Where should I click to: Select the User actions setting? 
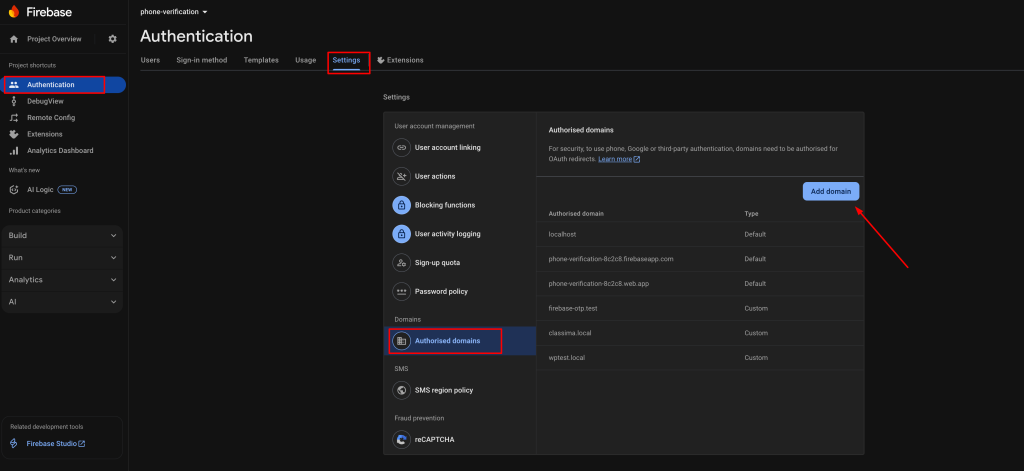(x=460, y=176)
